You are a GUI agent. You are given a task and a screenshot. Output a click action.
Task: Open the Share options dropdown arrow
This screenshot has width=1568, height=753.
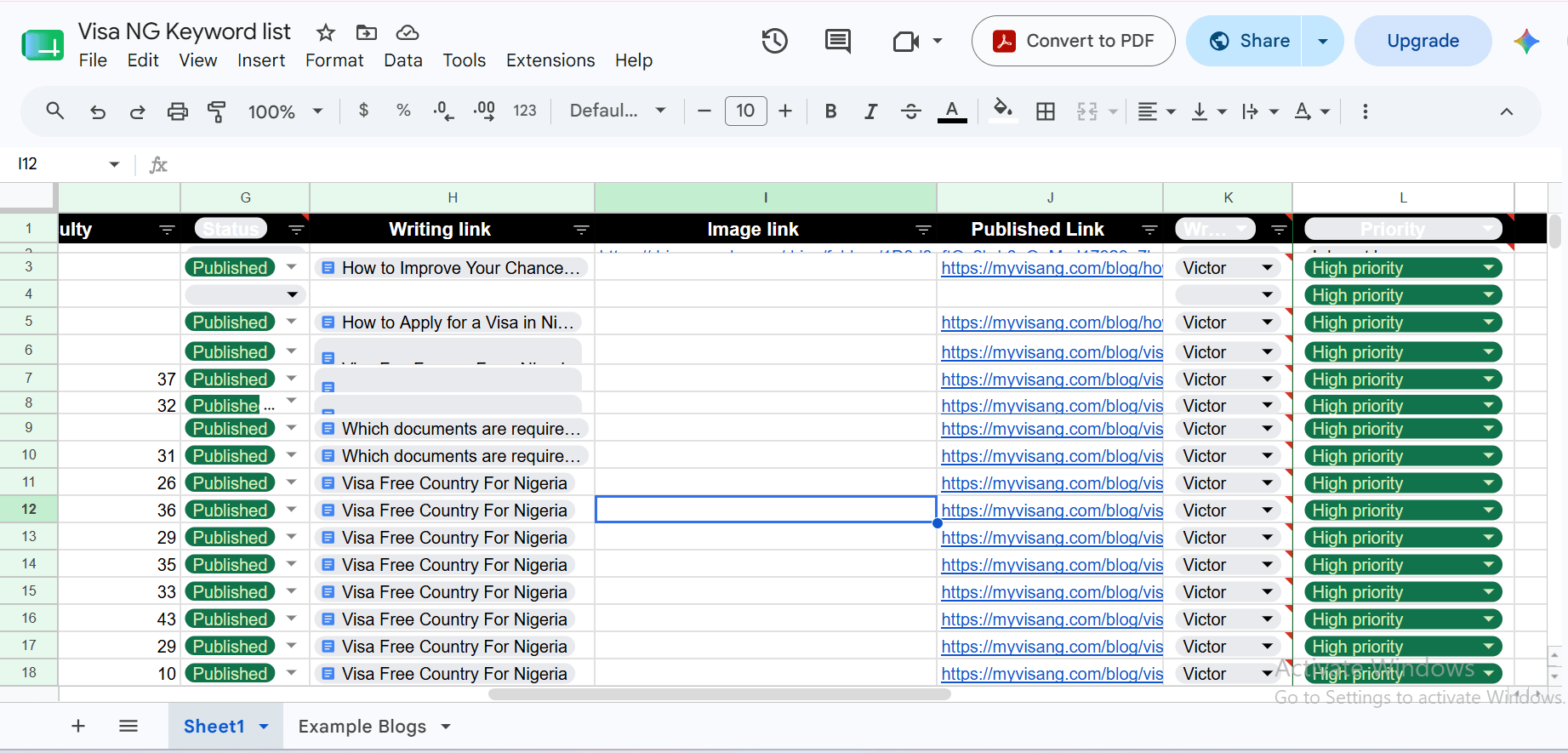(1323, 41)
